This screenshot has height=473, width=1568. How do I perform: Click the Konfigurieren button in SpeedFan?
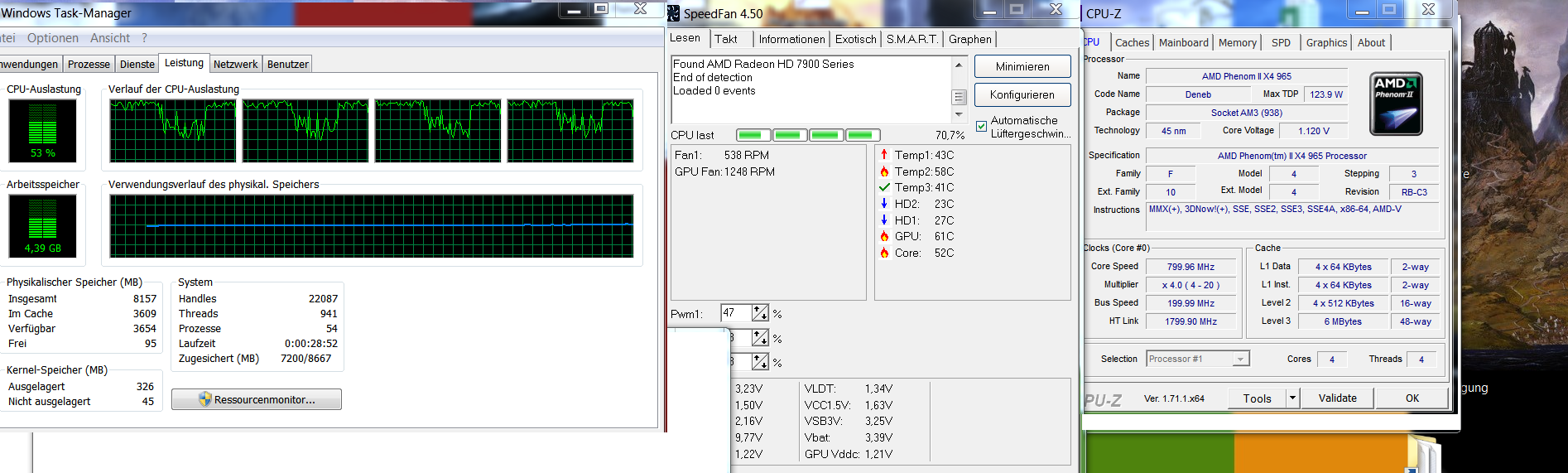(1022, 94)
